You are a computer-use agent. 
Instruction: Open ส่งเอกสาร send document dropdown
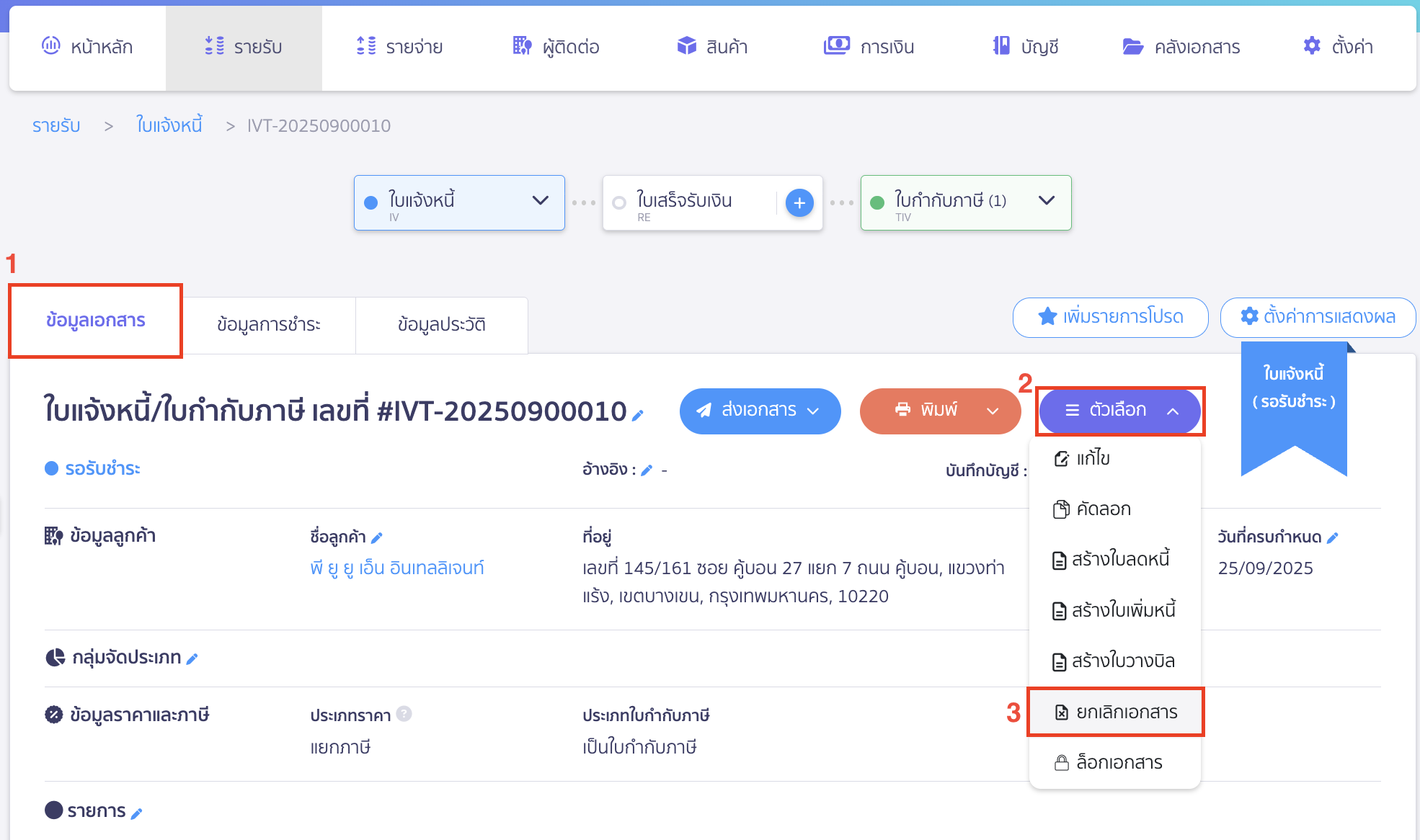760,411
